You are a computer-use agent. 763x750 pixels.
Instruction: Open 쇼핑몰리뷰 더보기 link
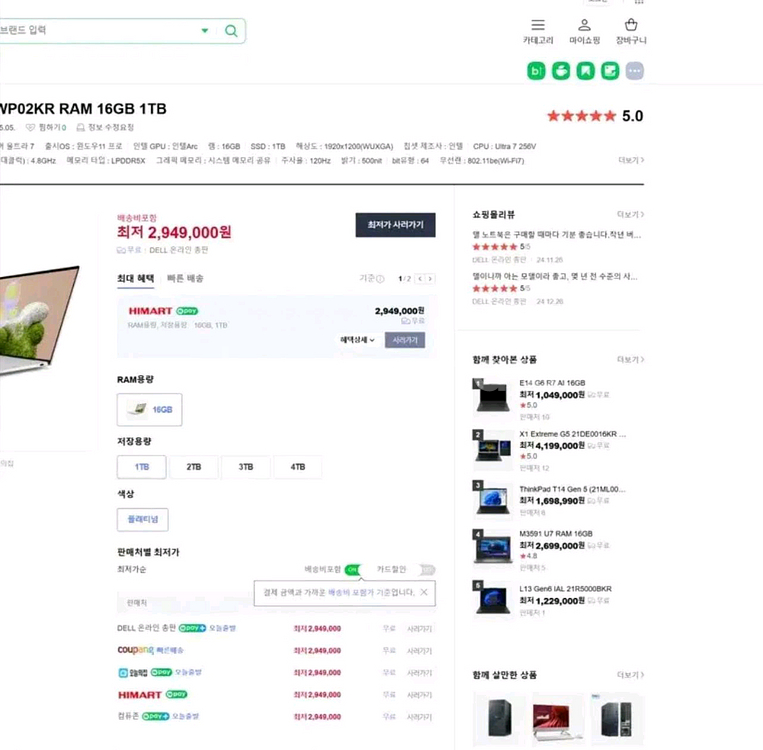point(630,215)
